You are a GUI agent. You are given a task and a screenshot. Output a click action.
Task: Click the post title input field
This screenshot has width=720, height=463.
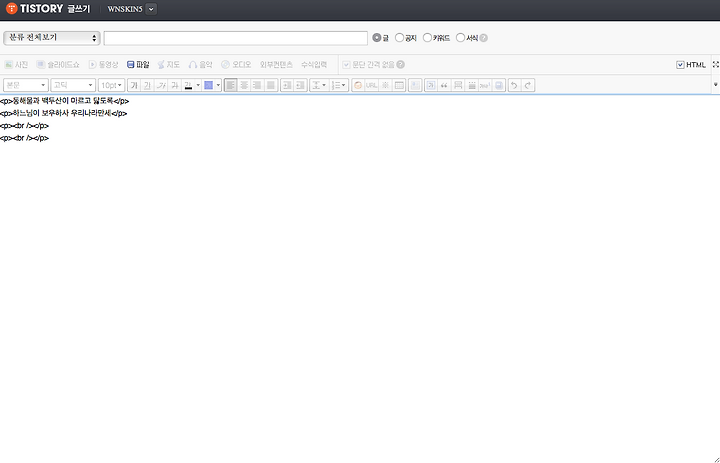click(236, 38)
